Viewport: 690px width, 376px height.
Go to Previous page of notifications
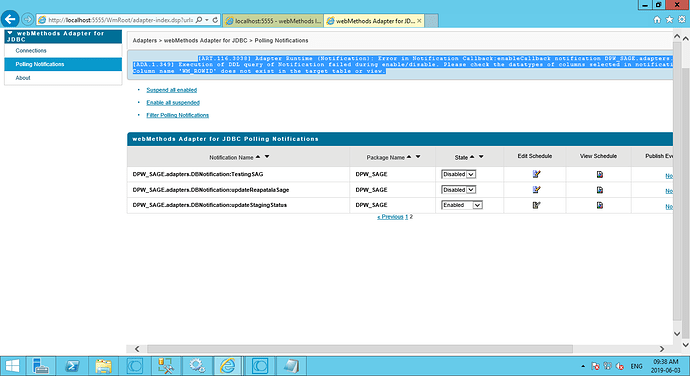[390, 217]
